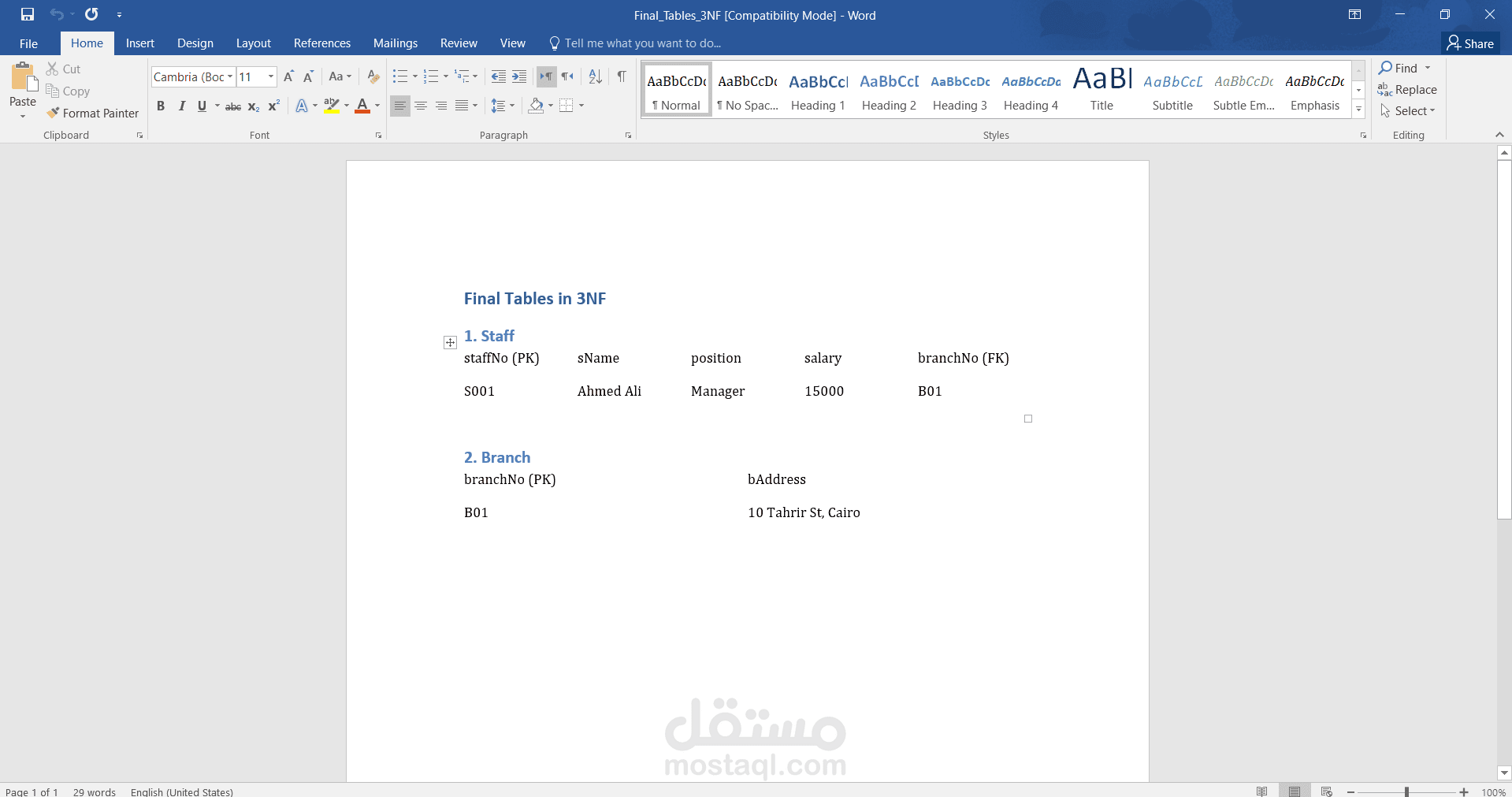Click the Clear All Formatting icon
This screenshot has width=1512, height=797.
pyautogui.click(x=373, y=76)
